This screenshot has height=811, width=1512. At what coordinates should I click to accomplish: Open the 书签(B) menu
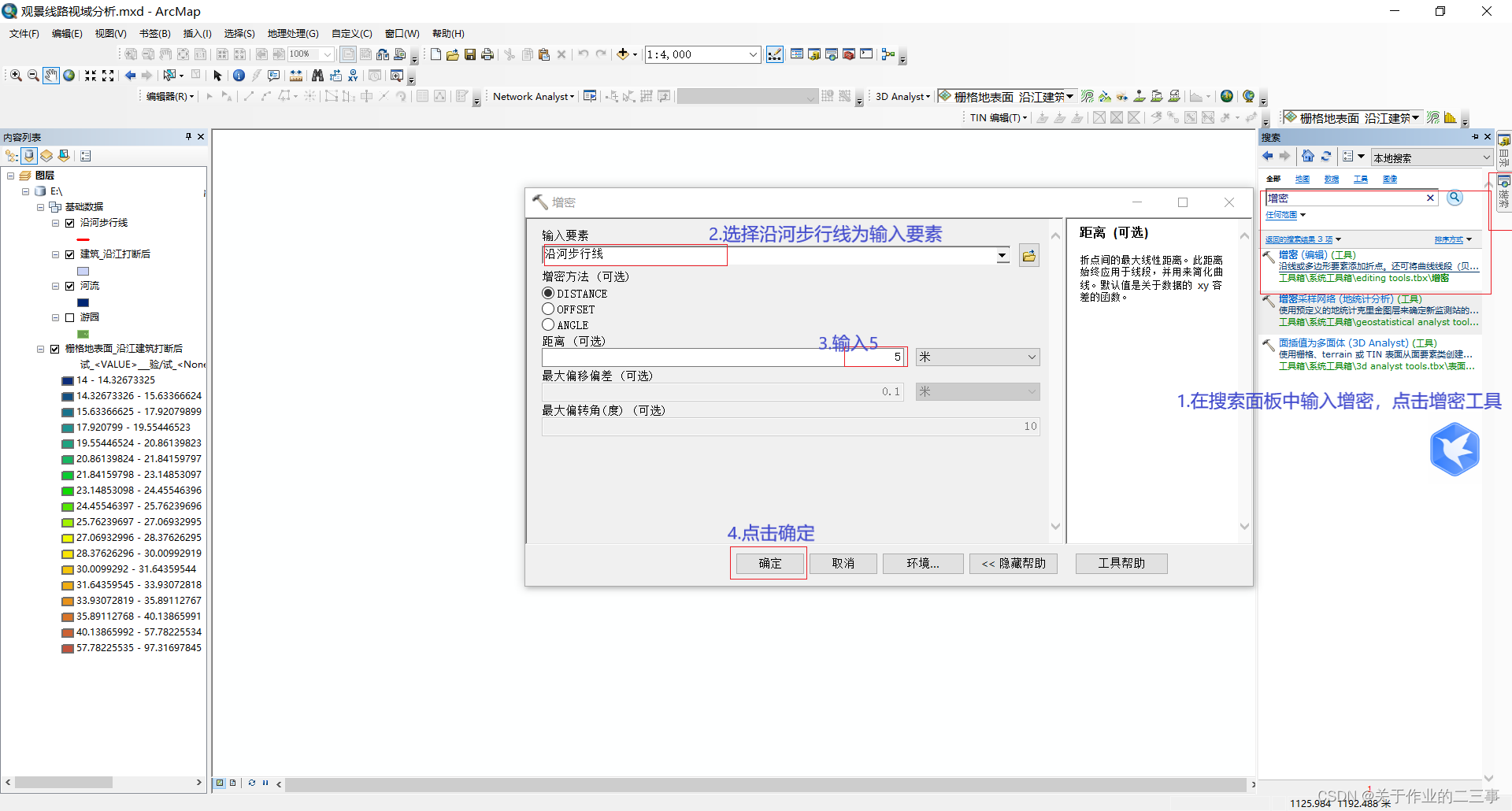coord(154,33)
